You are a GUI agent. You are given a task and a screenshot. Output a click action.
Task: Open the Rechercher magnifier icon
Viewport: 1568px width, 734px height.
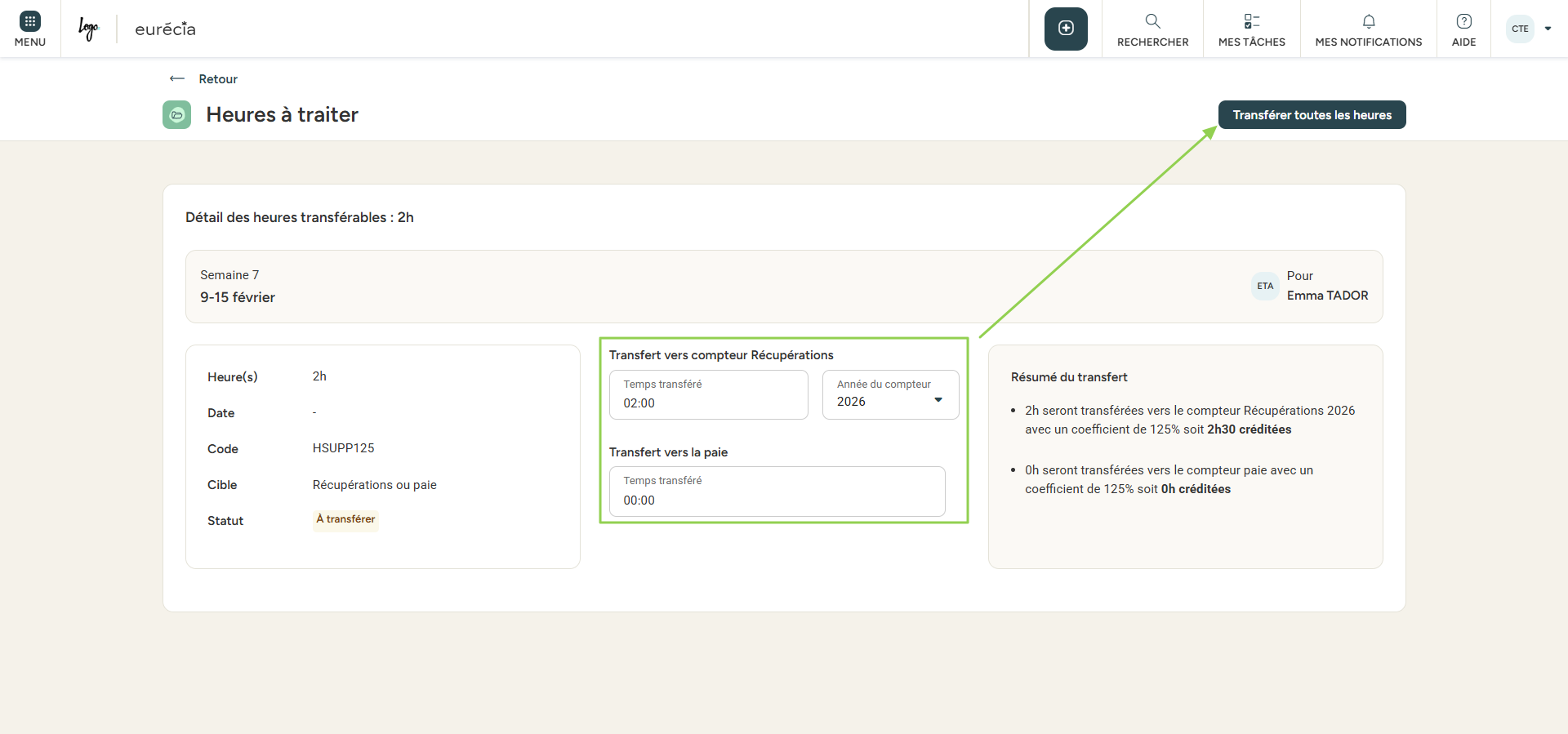(x=1152, y=21)
